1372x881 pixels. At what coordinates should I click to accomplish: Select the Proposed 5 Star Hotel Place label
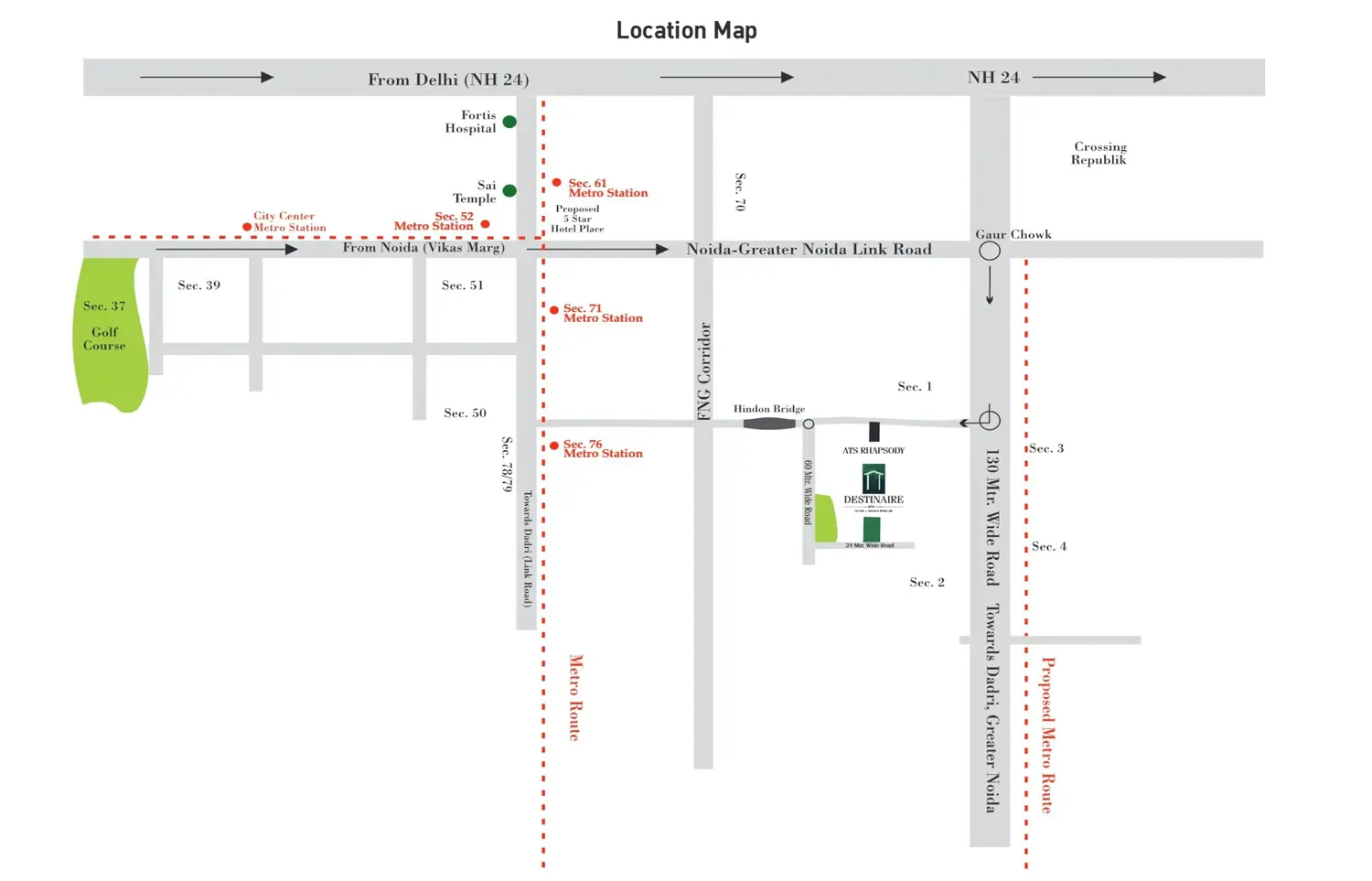[577, 219]
